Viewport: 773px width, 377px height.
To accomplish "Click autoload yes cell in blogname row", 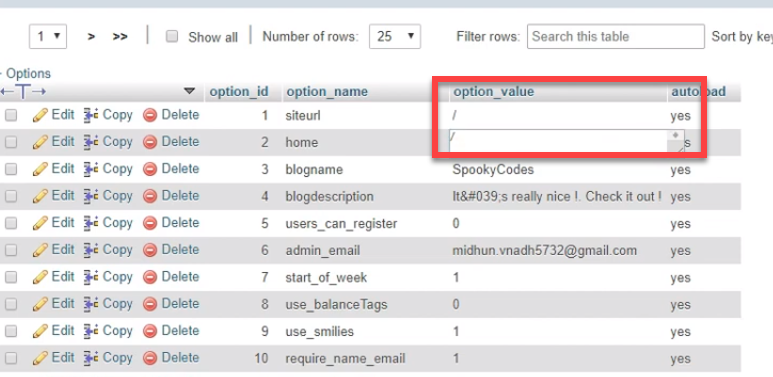I will (680, 170).
